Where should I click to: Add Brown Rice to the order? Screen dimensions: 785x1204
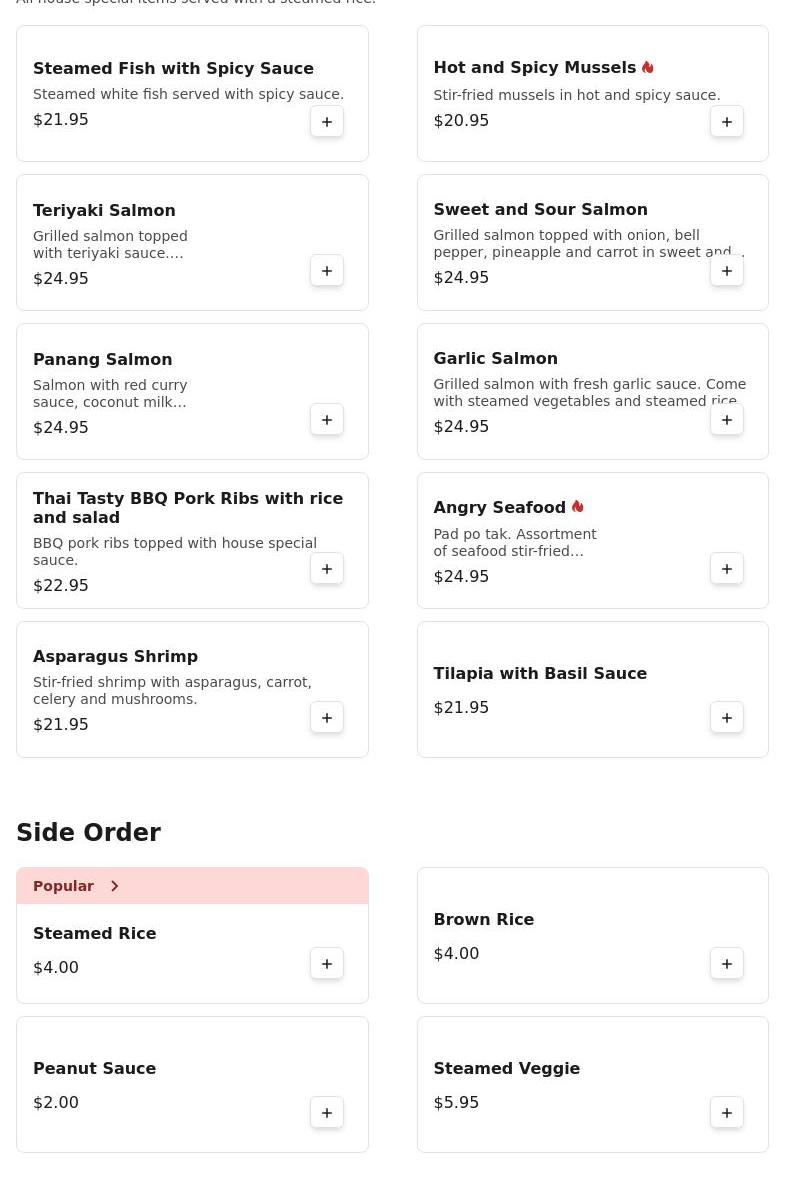(727, 964)
